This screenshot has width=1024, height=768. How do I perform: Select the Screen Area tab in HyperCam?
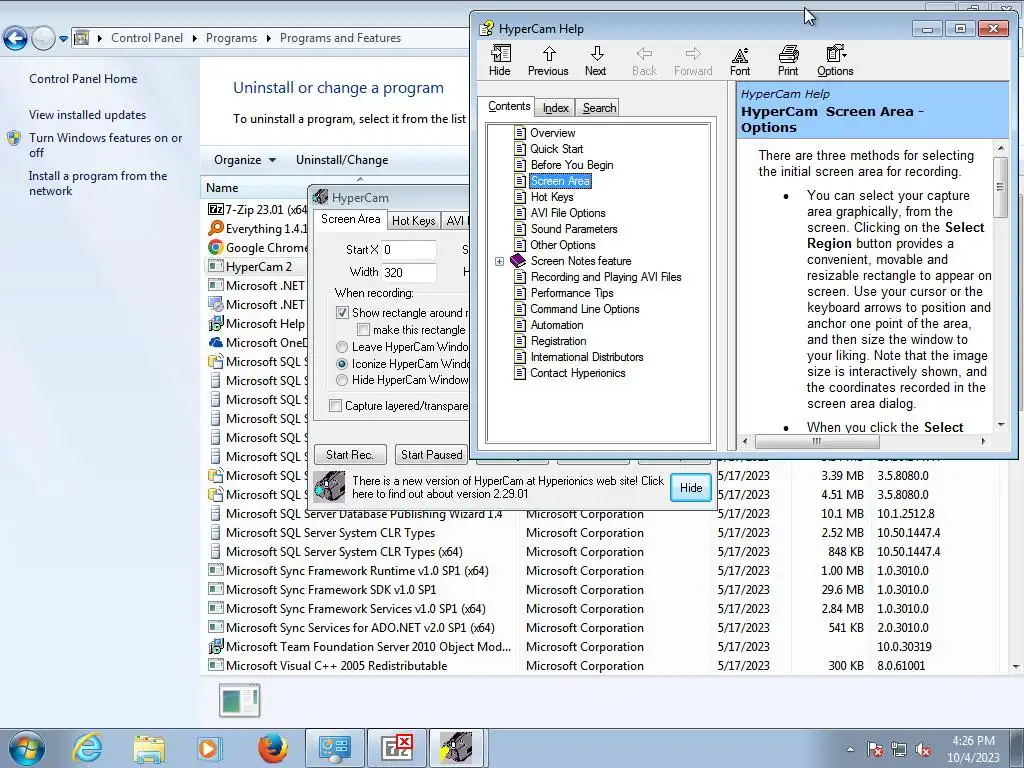point(350,219)
